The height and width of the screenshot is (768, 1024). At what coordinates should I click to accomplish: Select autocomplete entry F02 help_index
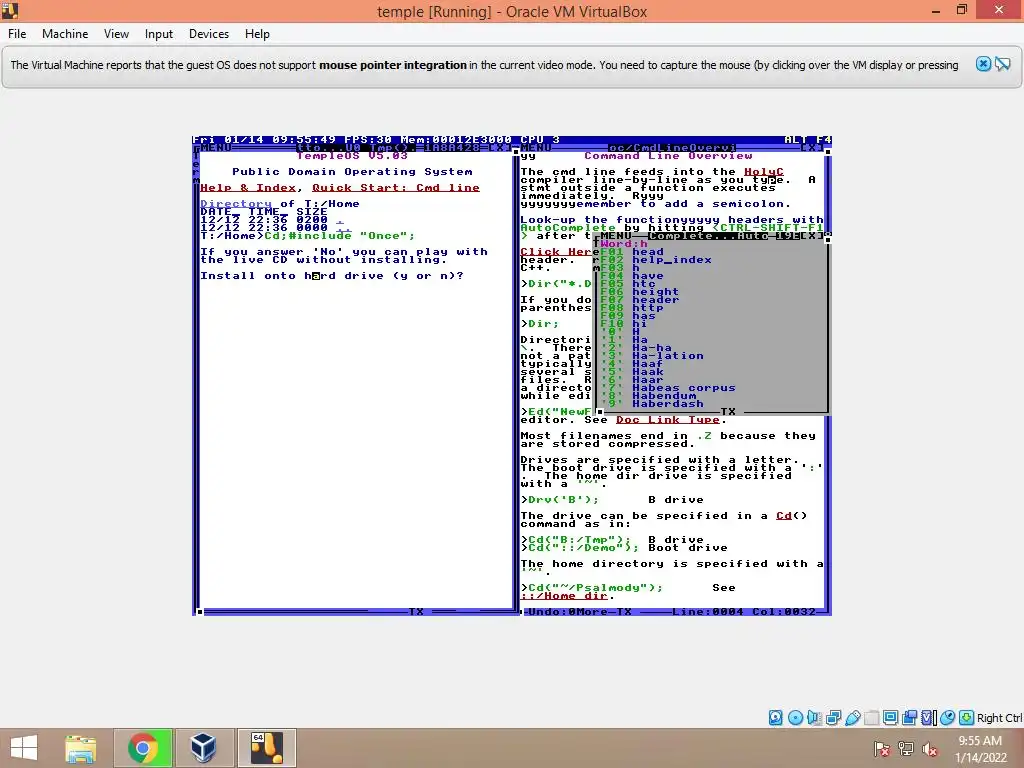(x=656, y=260)
